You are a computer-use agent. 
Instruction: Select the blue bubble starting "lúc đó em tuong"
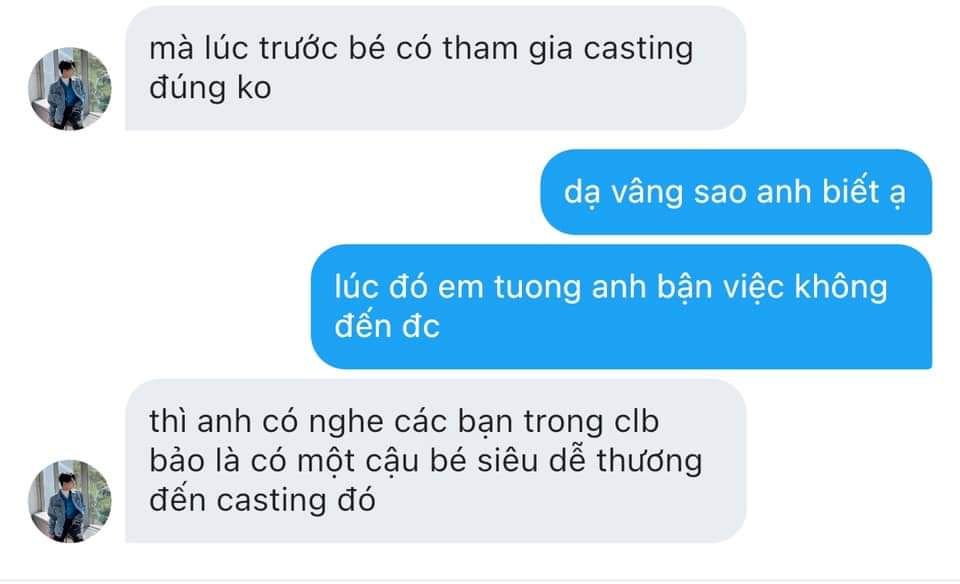[x=621, y=307]
